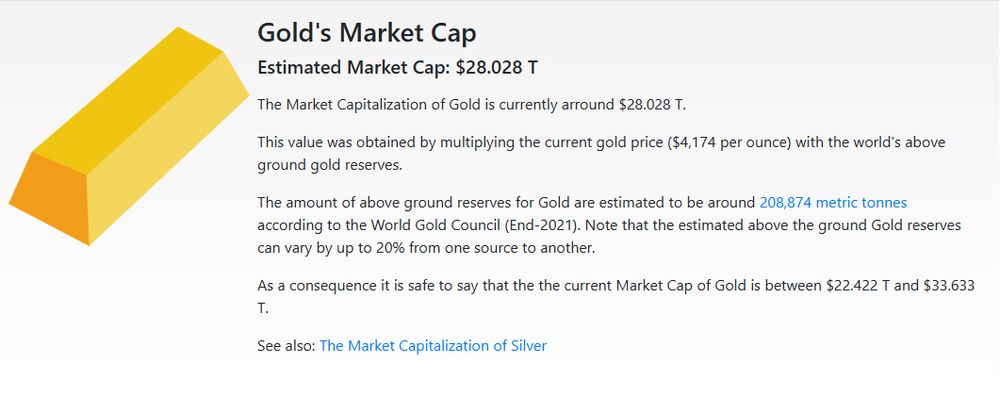Open the 208,874 metric tonnes link
This screenshot has width=1000, height=415.
pos(833,203)
